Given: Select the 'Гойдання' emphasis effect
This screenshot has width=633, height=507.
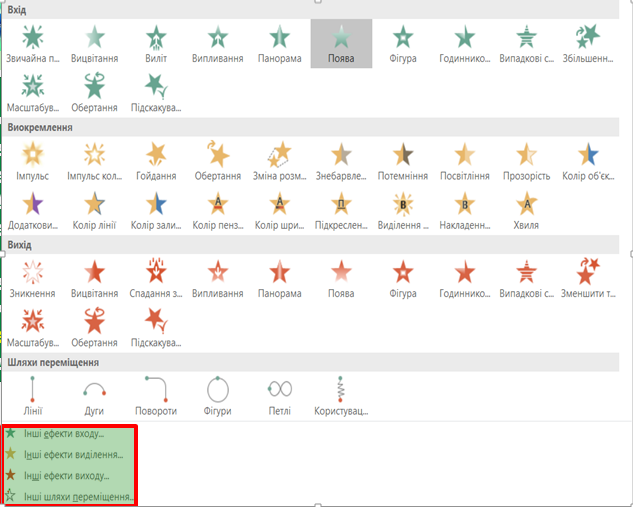Looking at the screenshot, I should pyautogui.click(x=156, y=159).
